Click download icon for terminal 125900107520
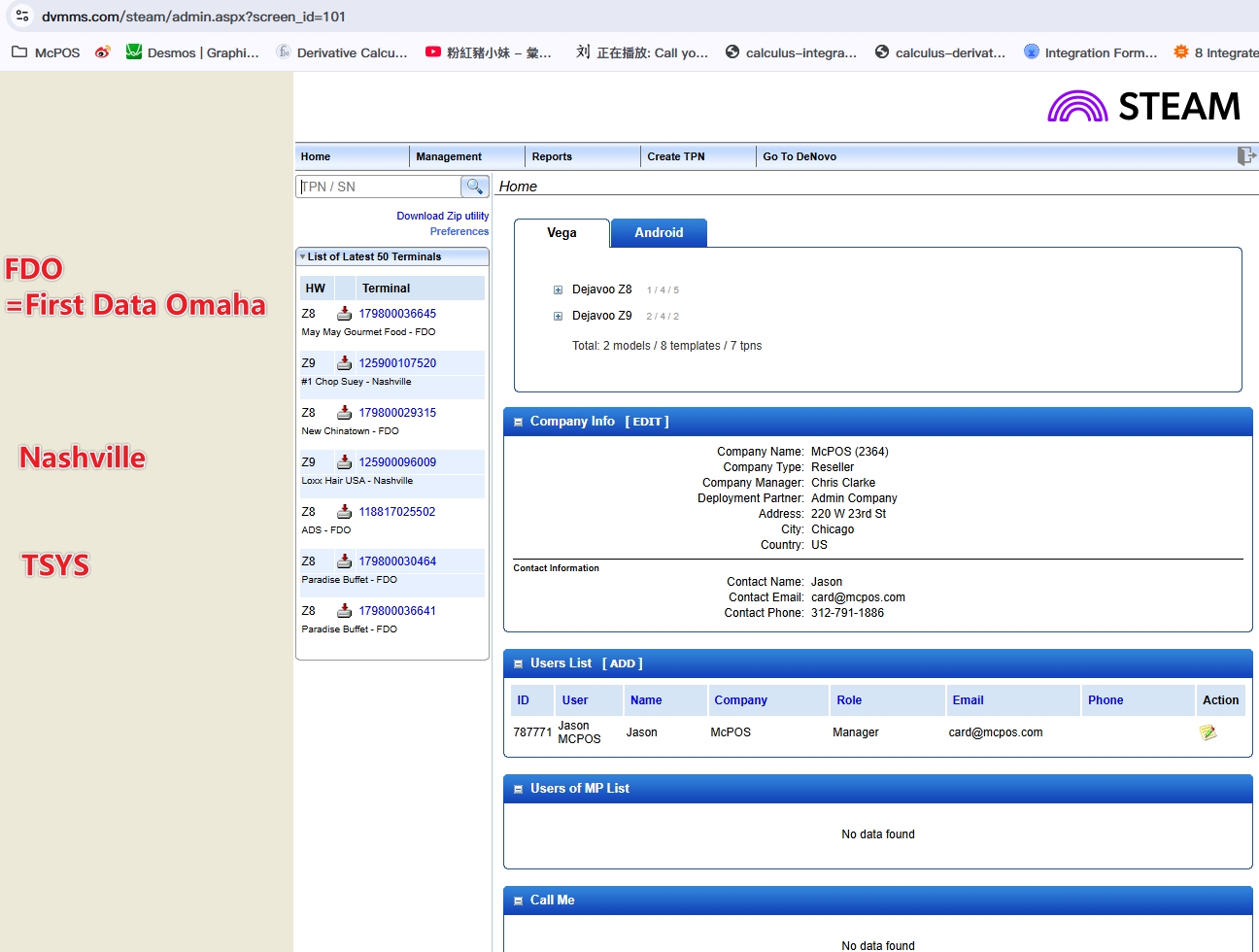Viewport: 1259px width, 952px height. coord(344,363)
